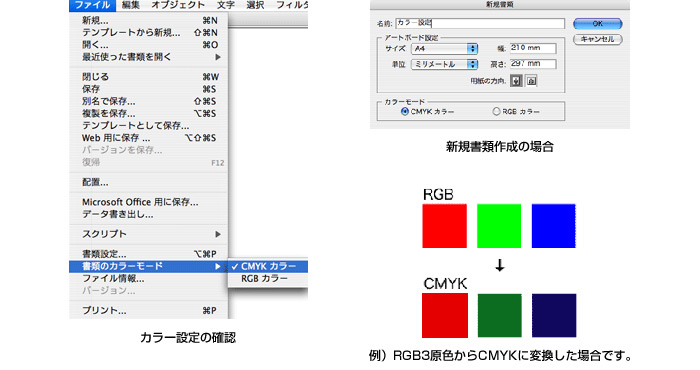Expand スクリプト submenu arrow
The height and width of the screenshot is (370, 700).
(x=218, y=234)
